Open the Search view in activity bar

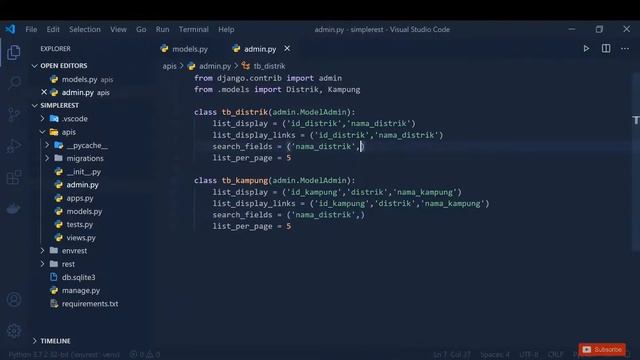click(13, 83)
